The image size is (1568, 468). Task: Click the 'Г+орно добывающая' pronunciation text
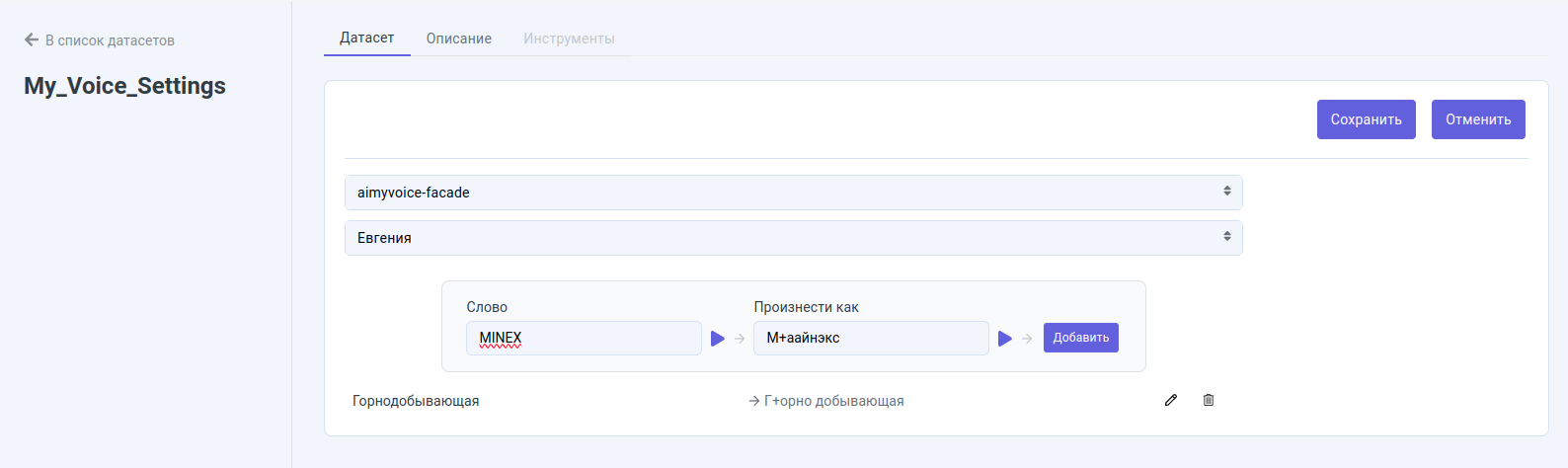tap(834, 401)
